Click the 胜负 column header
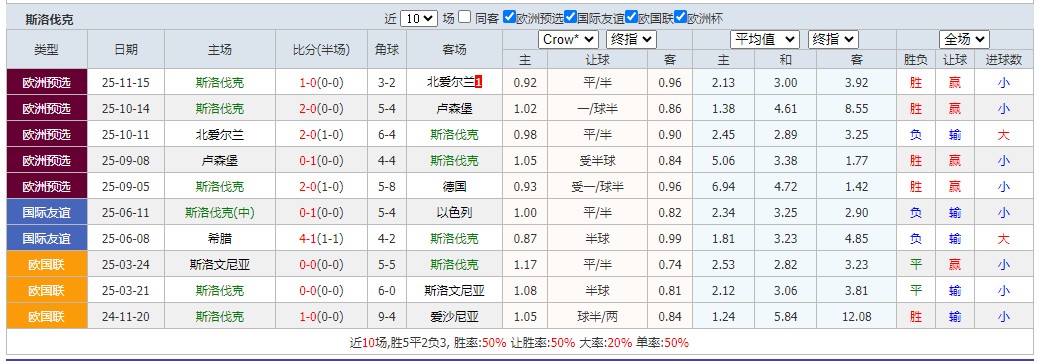 (x=916, y=60)
